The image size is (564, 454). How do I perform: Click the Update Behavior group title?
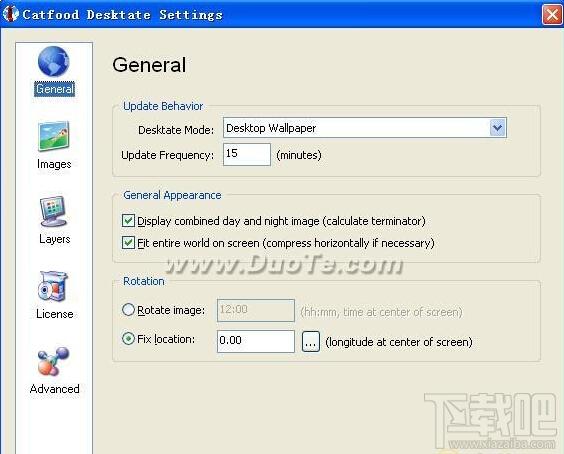[x=163, y=106]
